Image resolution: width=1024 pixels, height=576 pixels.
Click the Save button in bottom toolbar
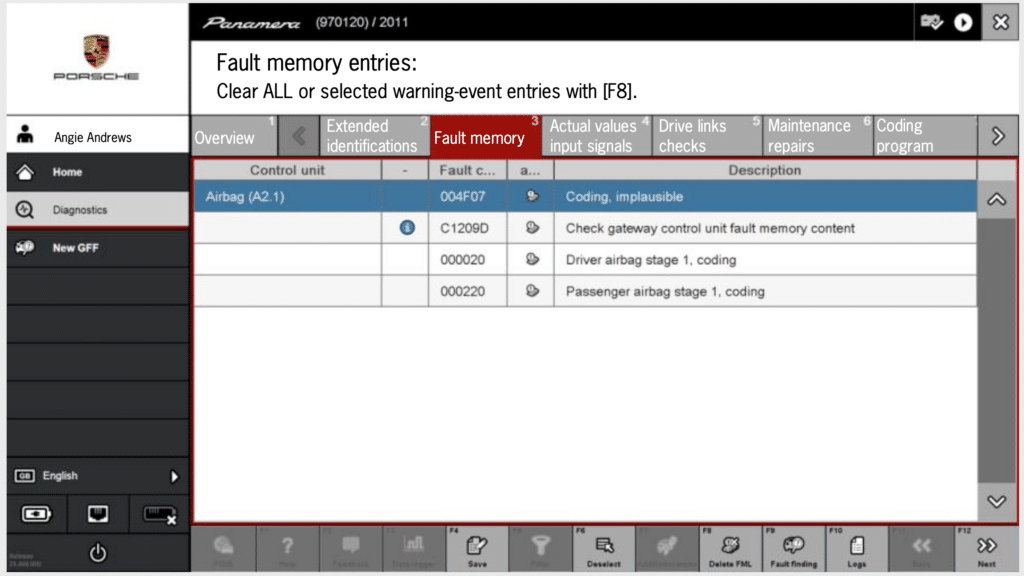[x=477, y=549]
